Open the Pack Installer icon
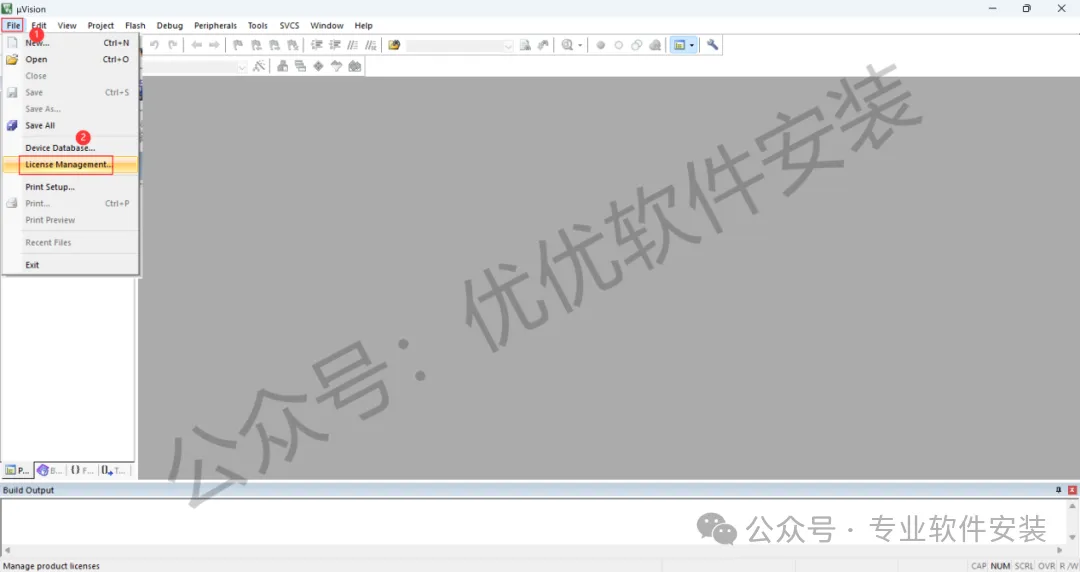 tap(355, 66)
